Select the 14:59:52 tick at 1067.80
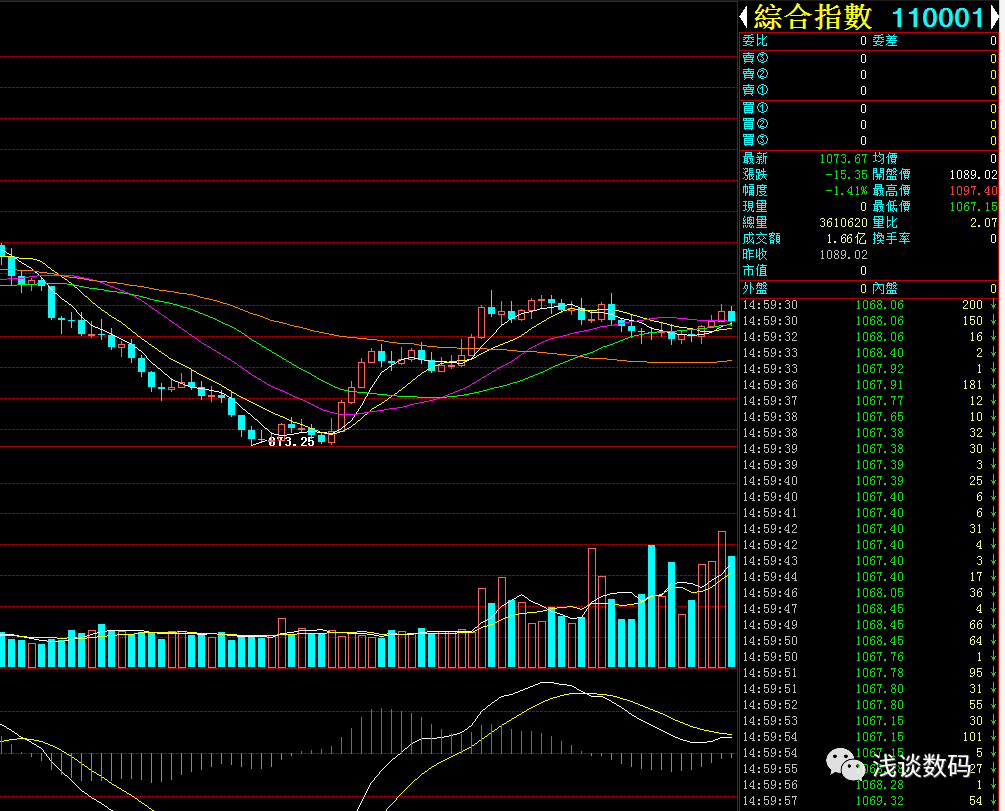This screenshot has height=811, width=1005. (869, 705)
